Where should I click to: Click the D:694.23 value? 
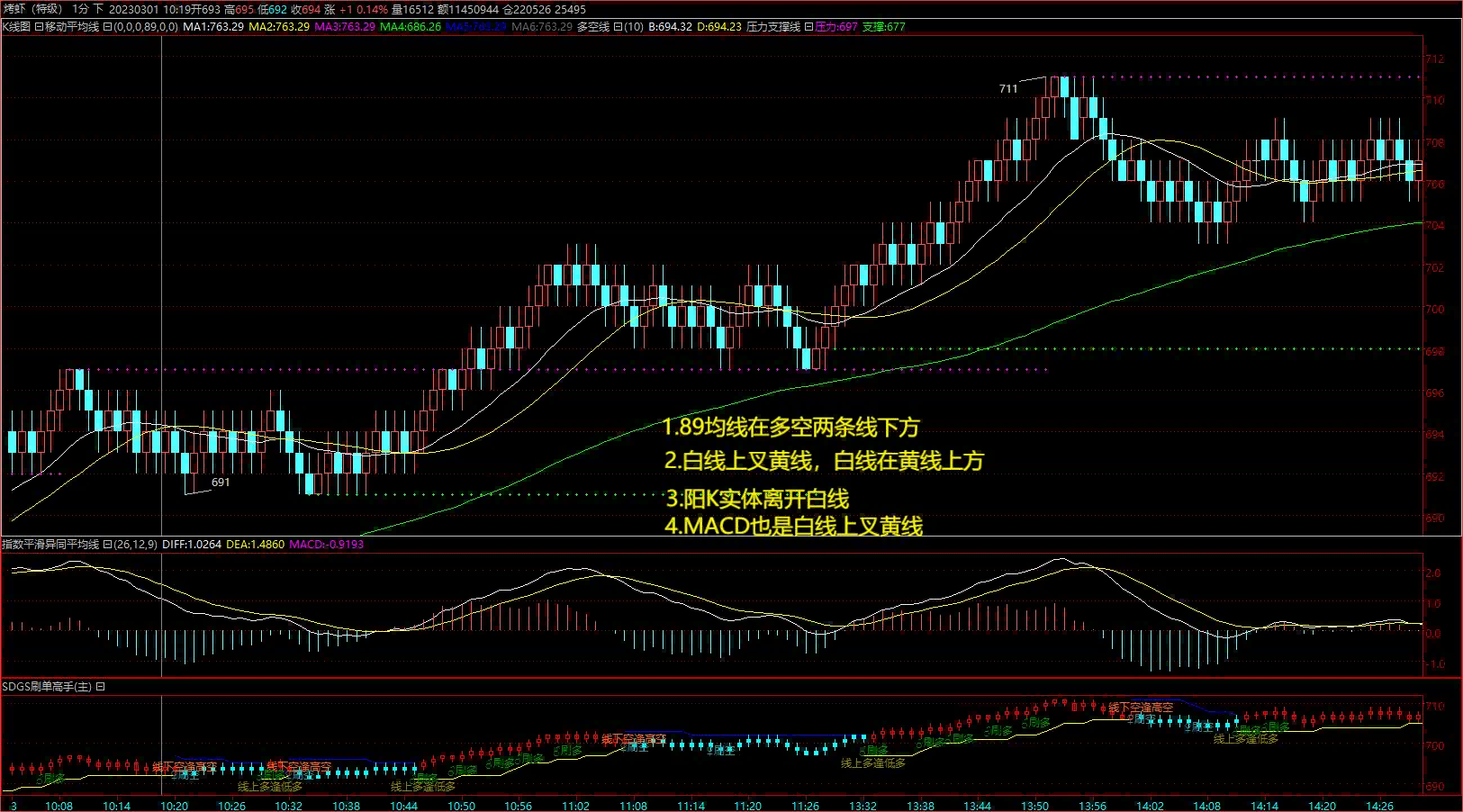[719, 27]
